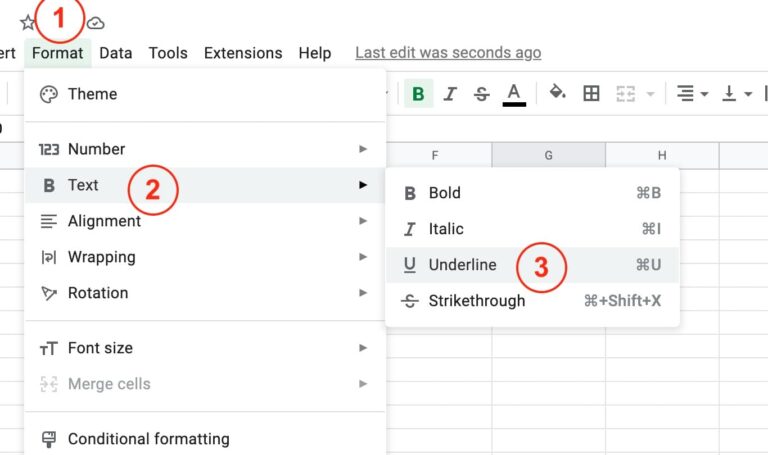
Task: Toggle bold in the toolbar
Action: (418, 93)
